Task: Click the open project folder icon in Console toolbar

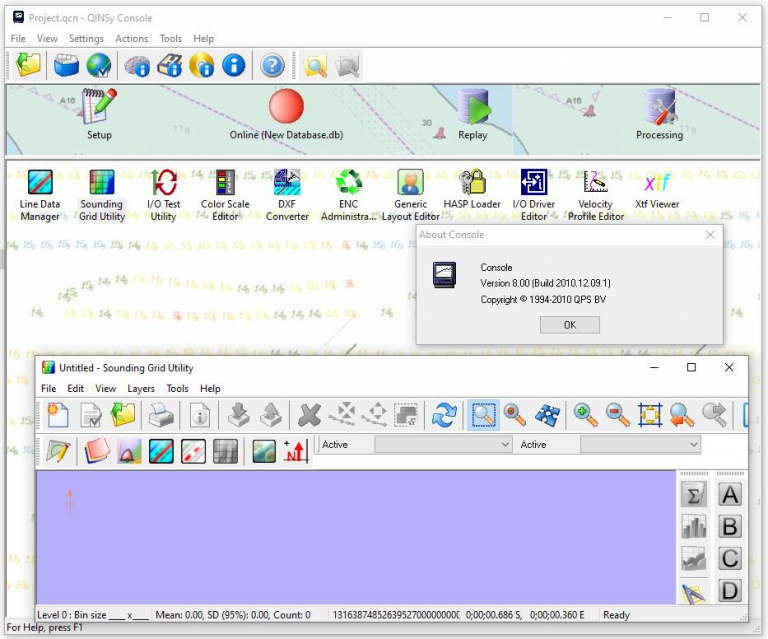Action: pyautogui.click(x=28, y=65)
